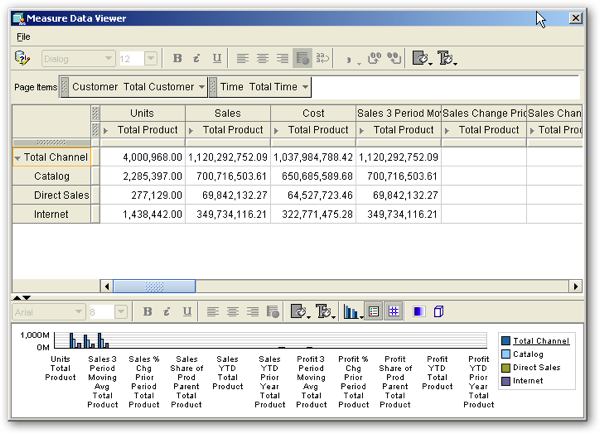Open the Time page item dropdown

tap(305, 87)
